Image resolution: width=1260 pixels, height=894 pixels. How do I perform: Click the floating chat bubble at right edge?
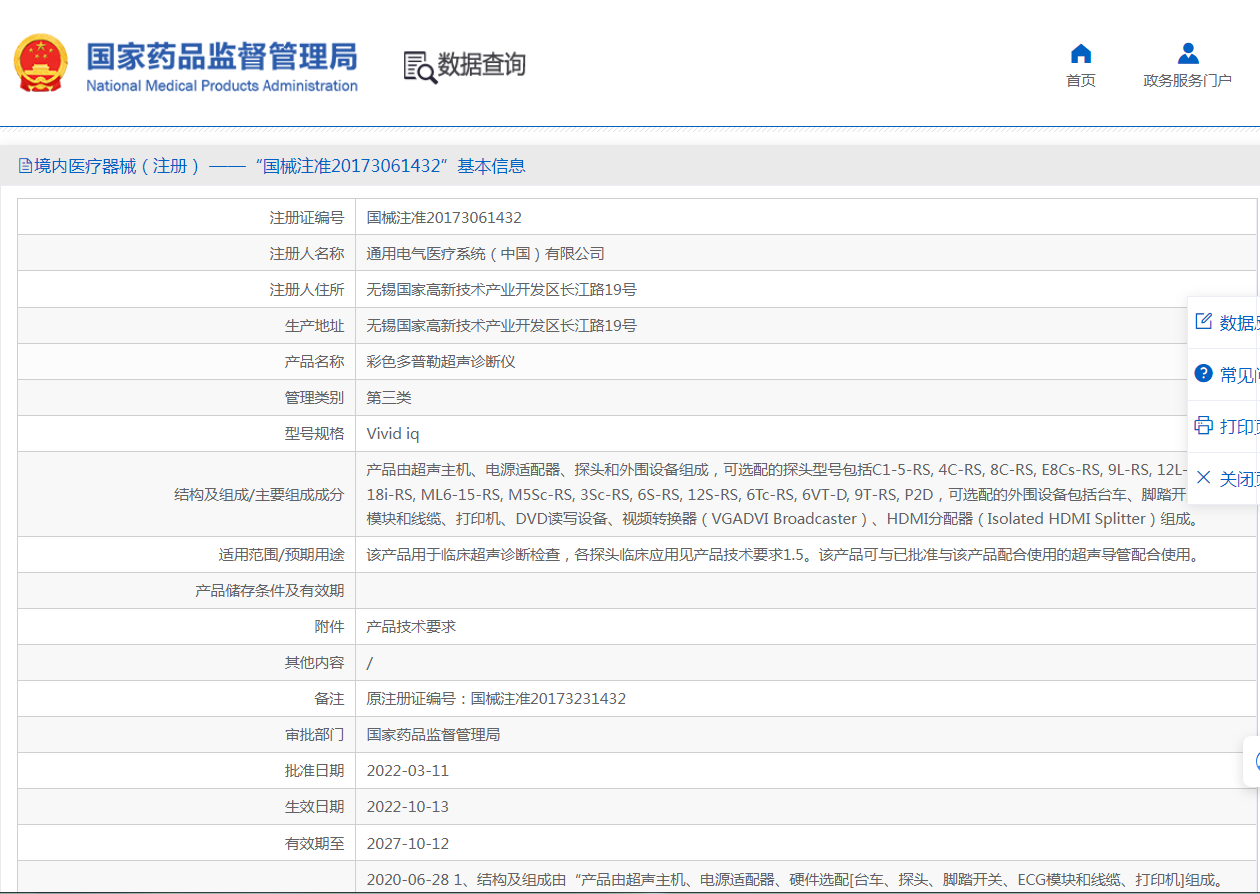coord(1253,762)
